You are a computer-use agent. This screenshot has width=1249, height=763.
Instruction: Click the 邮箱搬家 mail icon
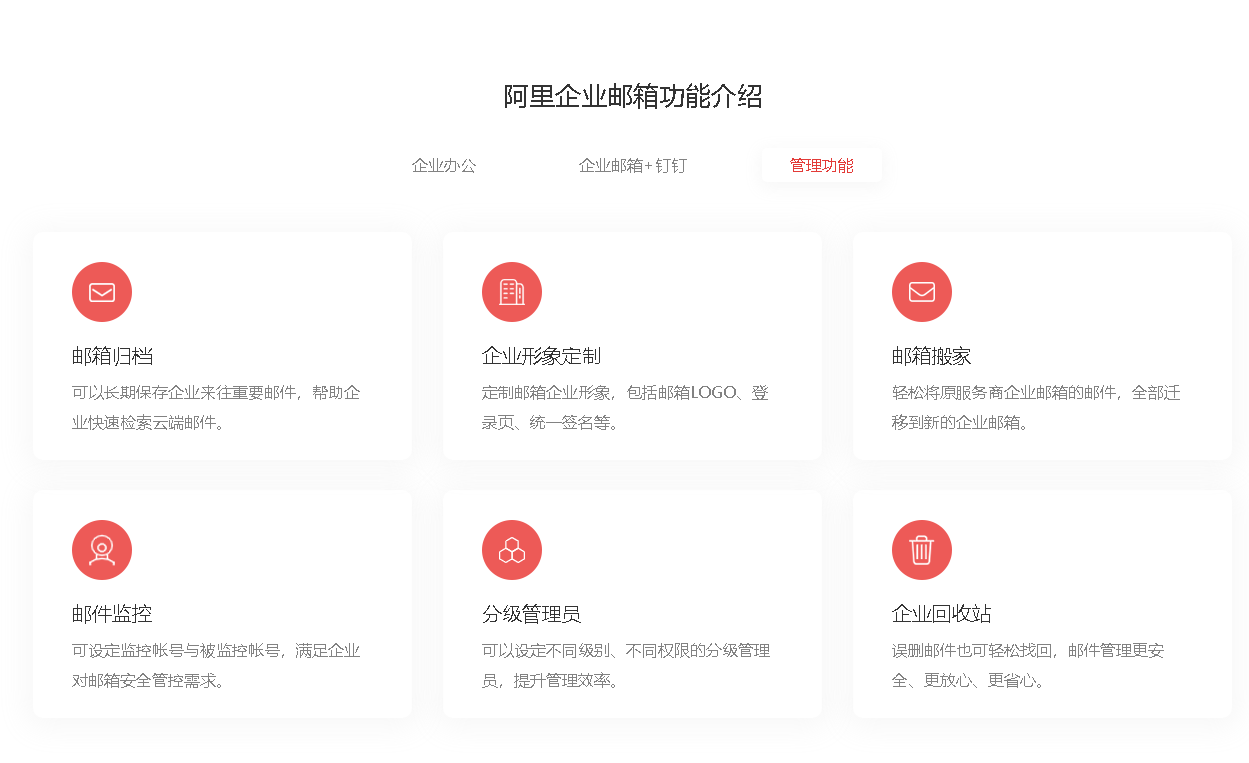point(921,292)
